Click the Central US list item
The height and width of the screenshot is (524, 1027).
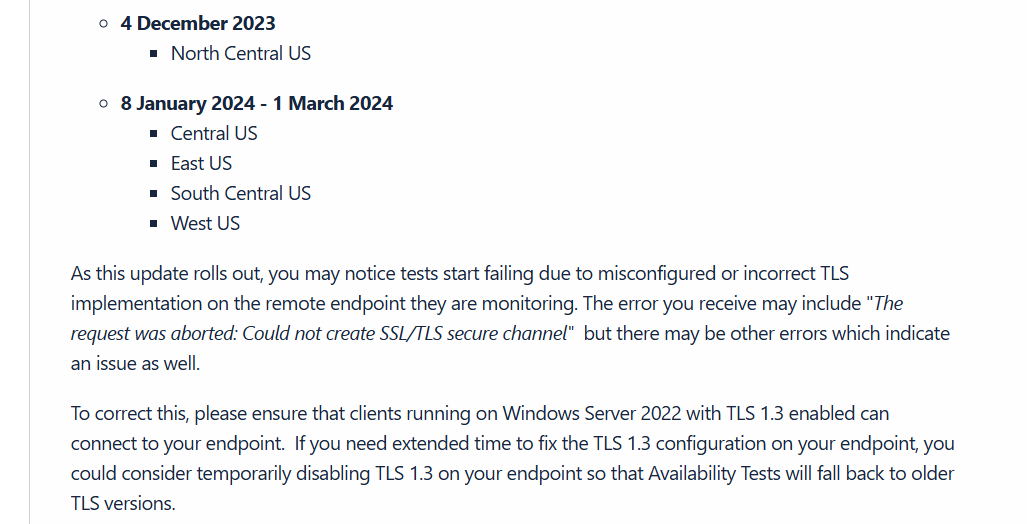[214, 134]
